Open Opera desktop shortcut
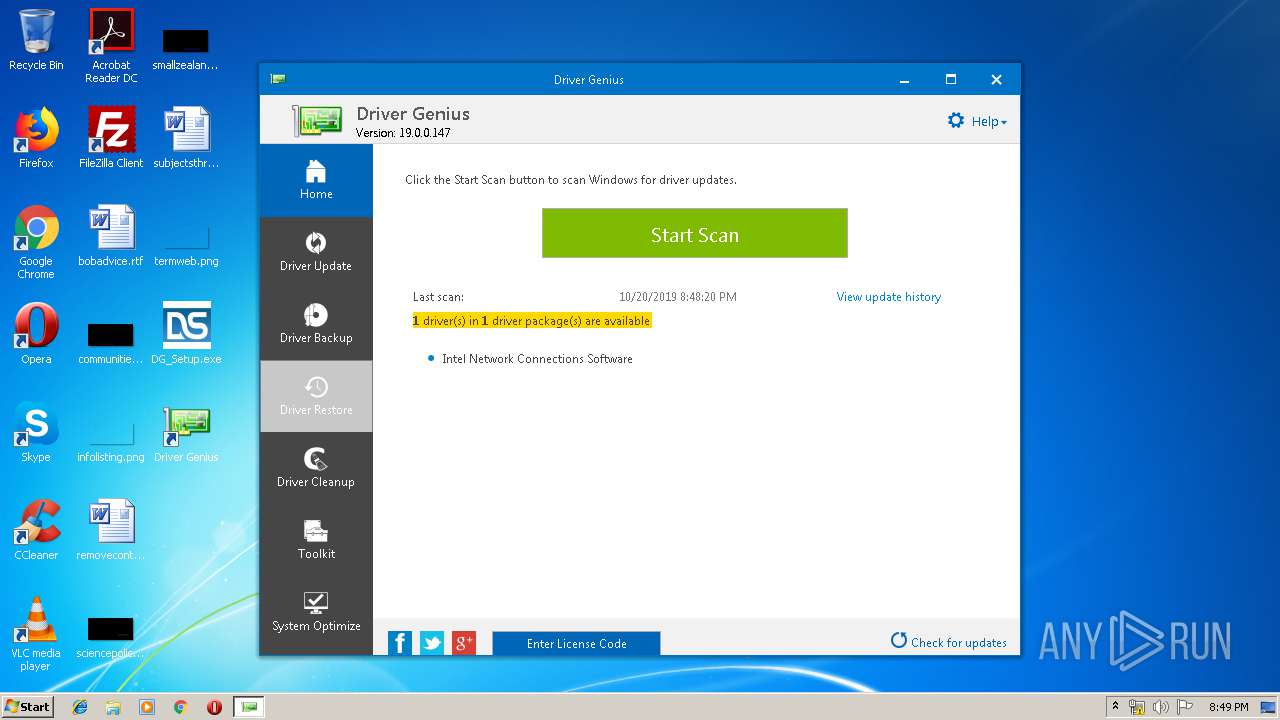This screenshot has height=720, width=1280. 36,334
